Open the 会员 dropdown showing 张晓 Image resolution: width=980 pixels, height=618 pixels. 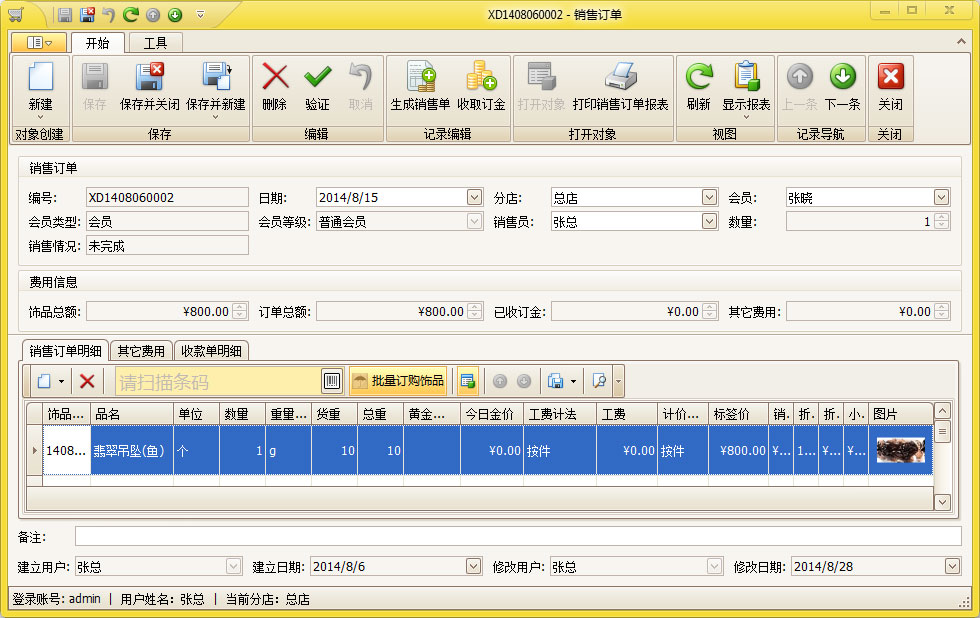coord(941,197)
